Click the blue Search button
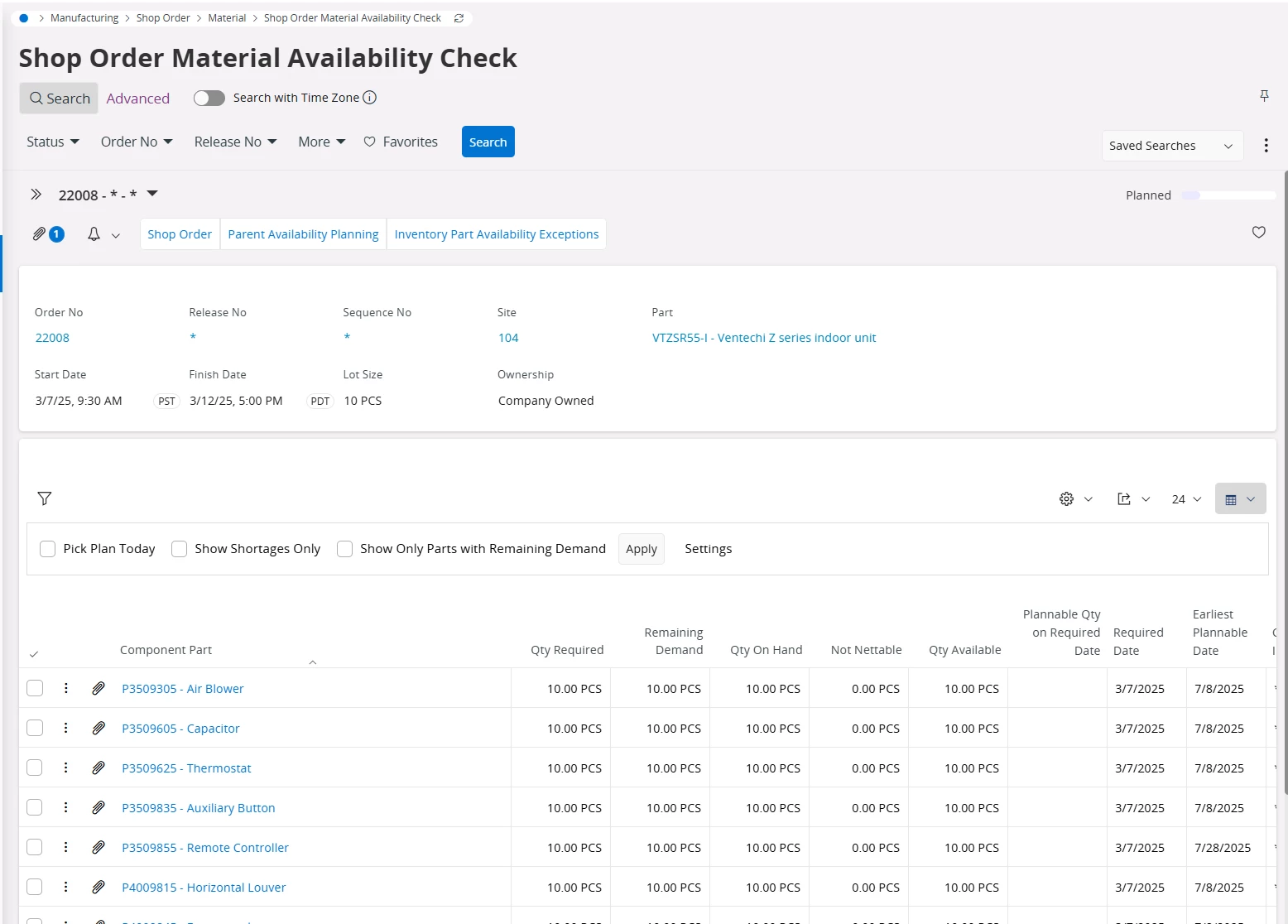1288x924 pixels. pos(488,142)
